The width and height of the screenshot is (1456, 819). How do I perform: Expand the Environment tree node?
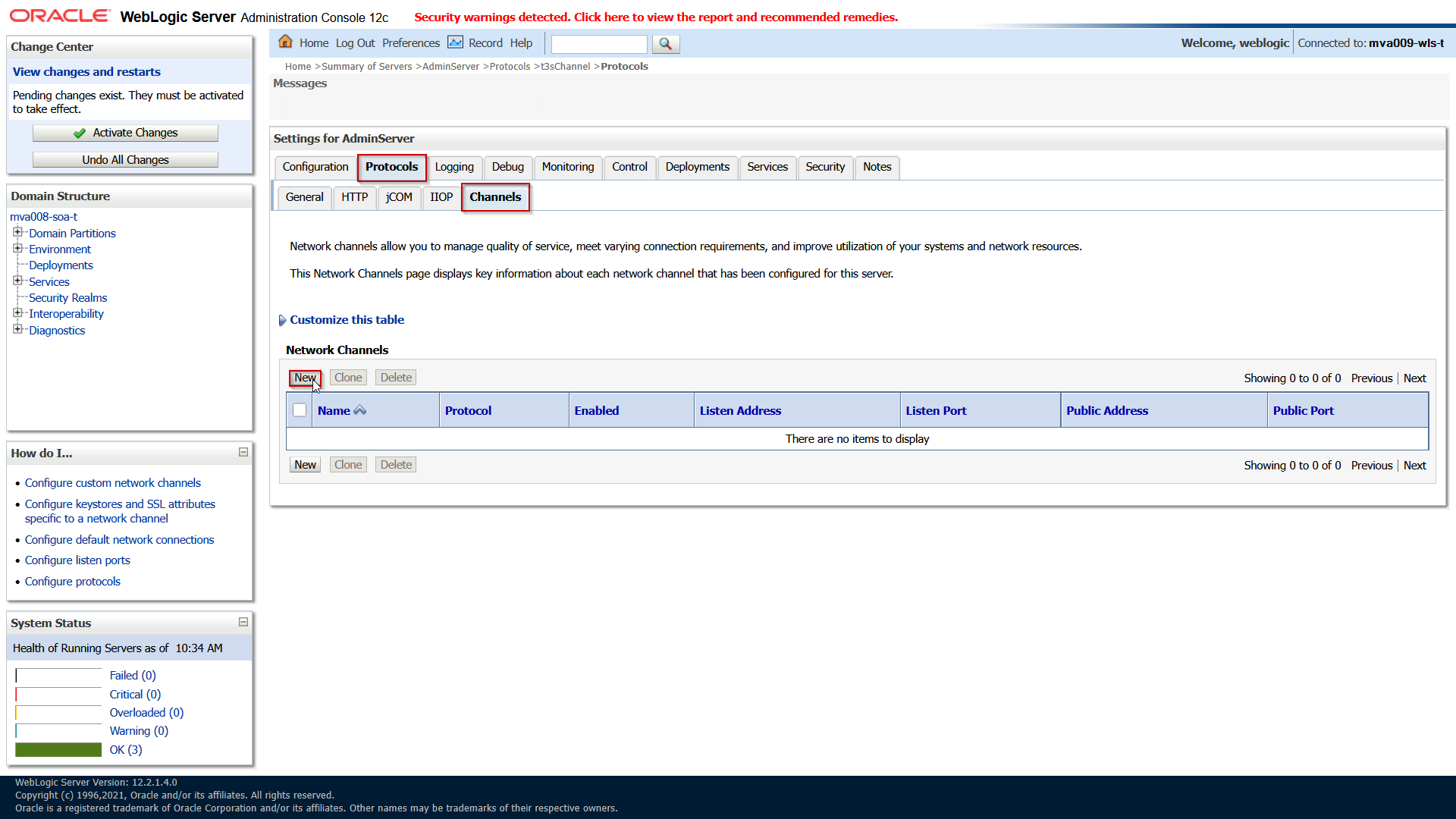point(17,248)
